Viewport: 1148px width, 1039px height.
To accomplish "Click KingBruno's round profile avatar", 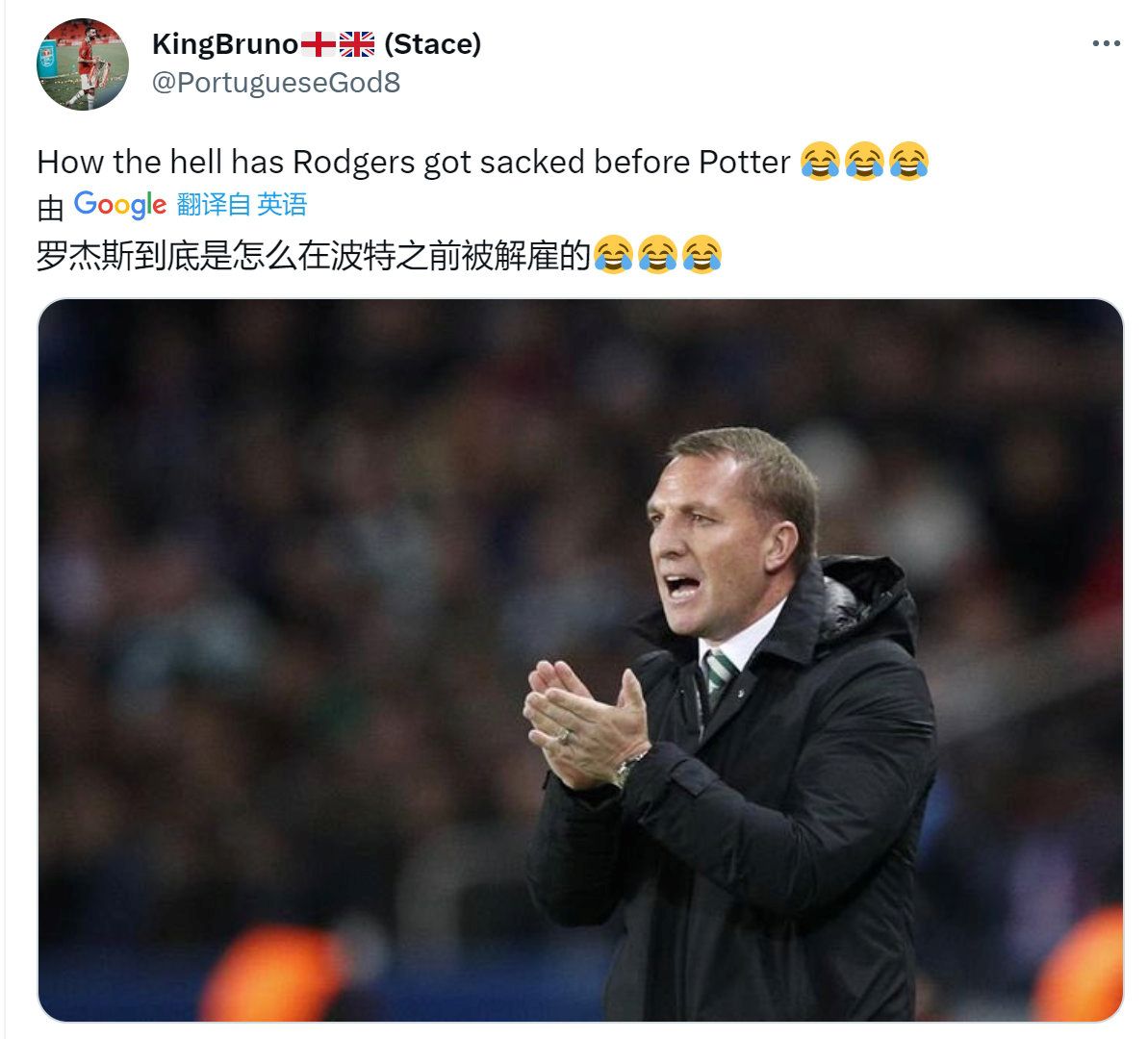I will coord(83,64).
